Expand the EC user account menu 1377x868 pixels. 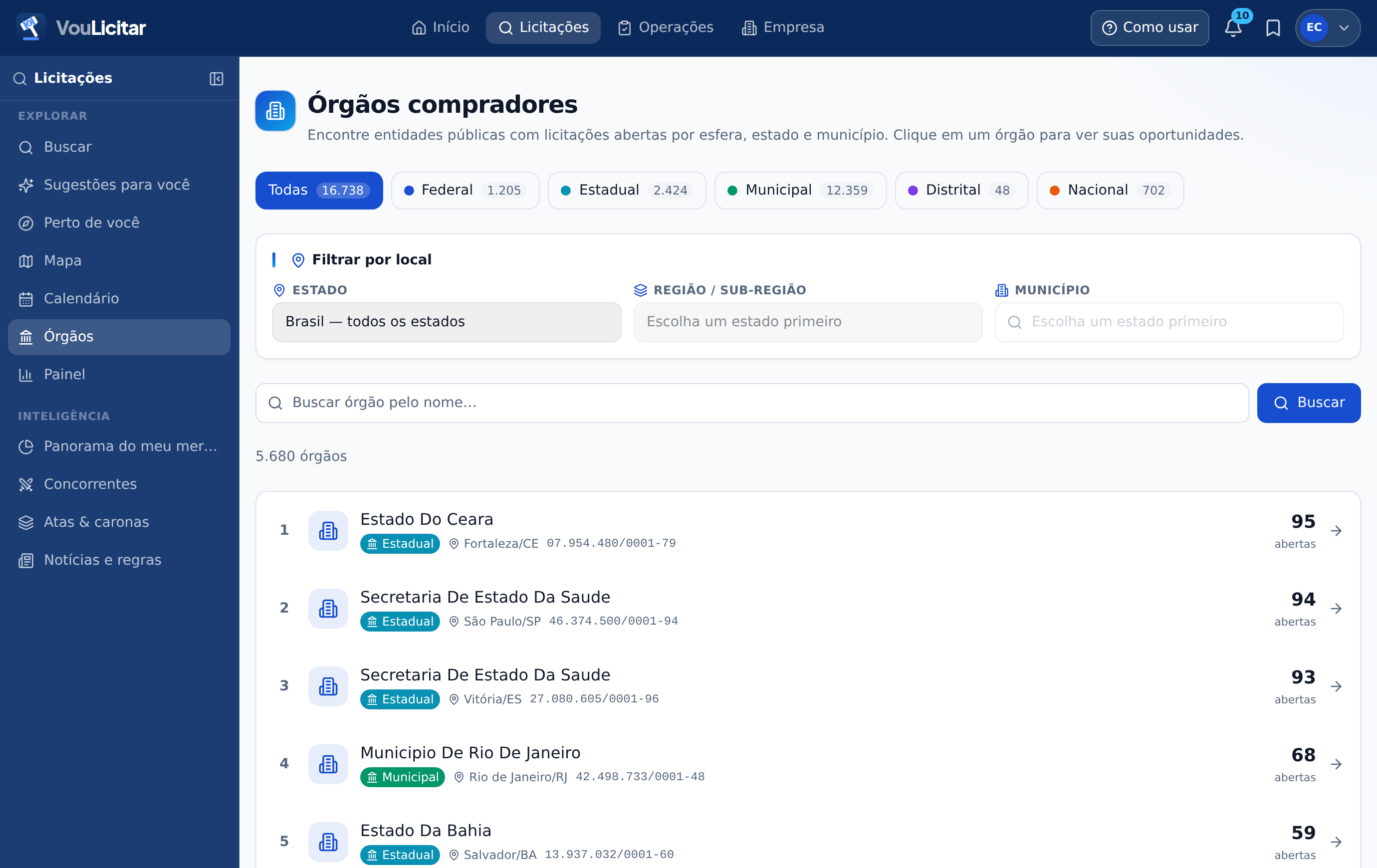pos(1327,27)
